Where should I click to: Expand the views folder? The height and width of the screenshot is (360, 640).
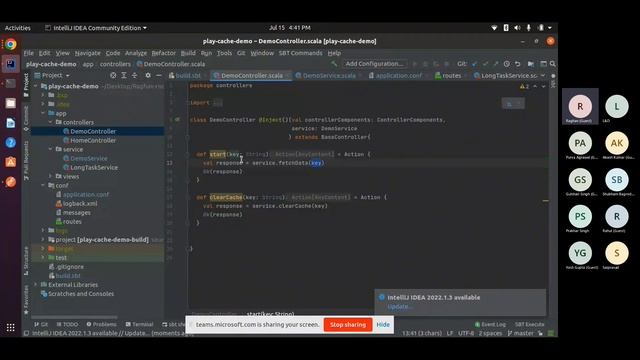tap(50, 176)
